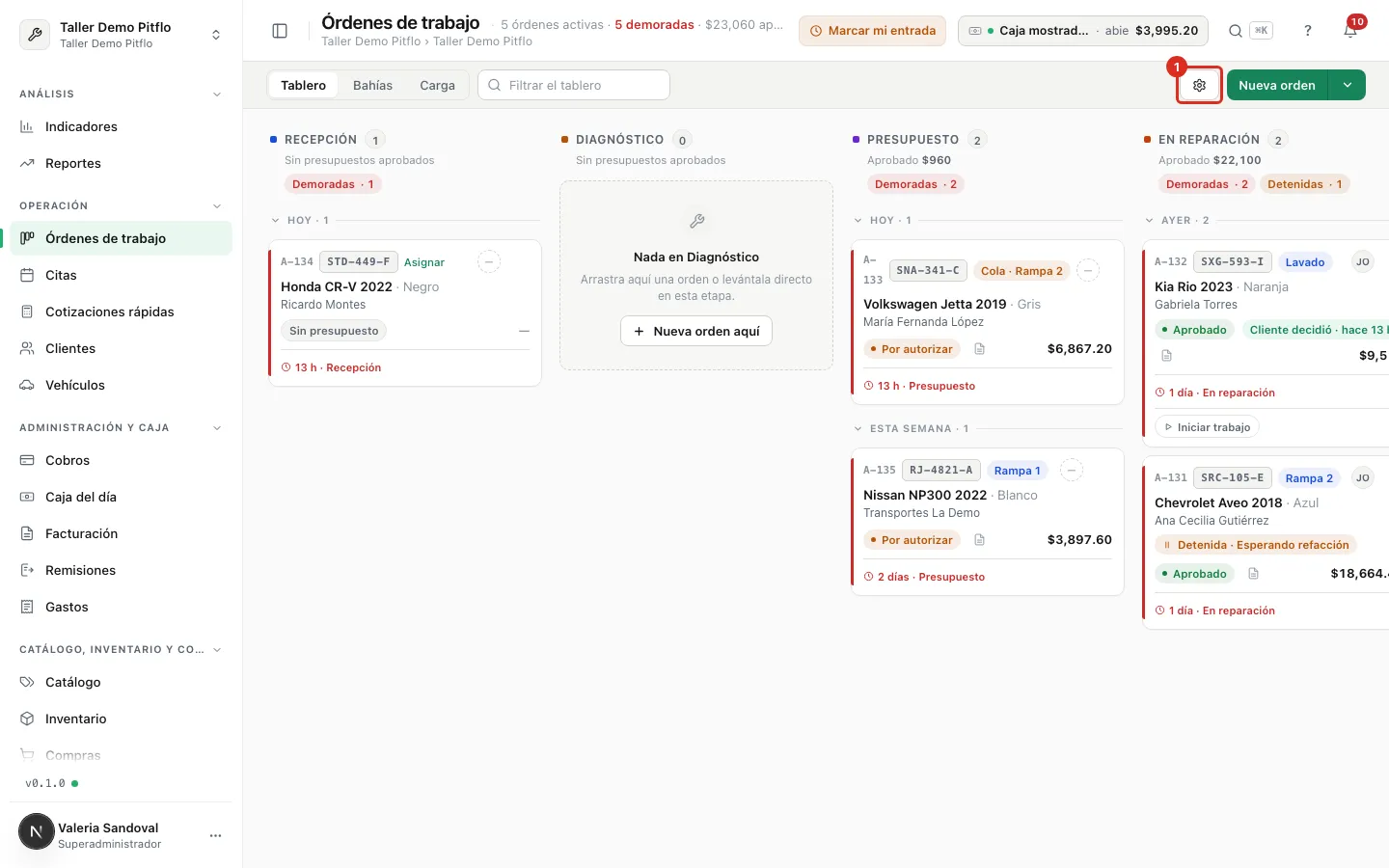Viewport: 1389px width, 868px height.
Task: Select Órdenes de trabajo menu item
Action: coord(121,238)
